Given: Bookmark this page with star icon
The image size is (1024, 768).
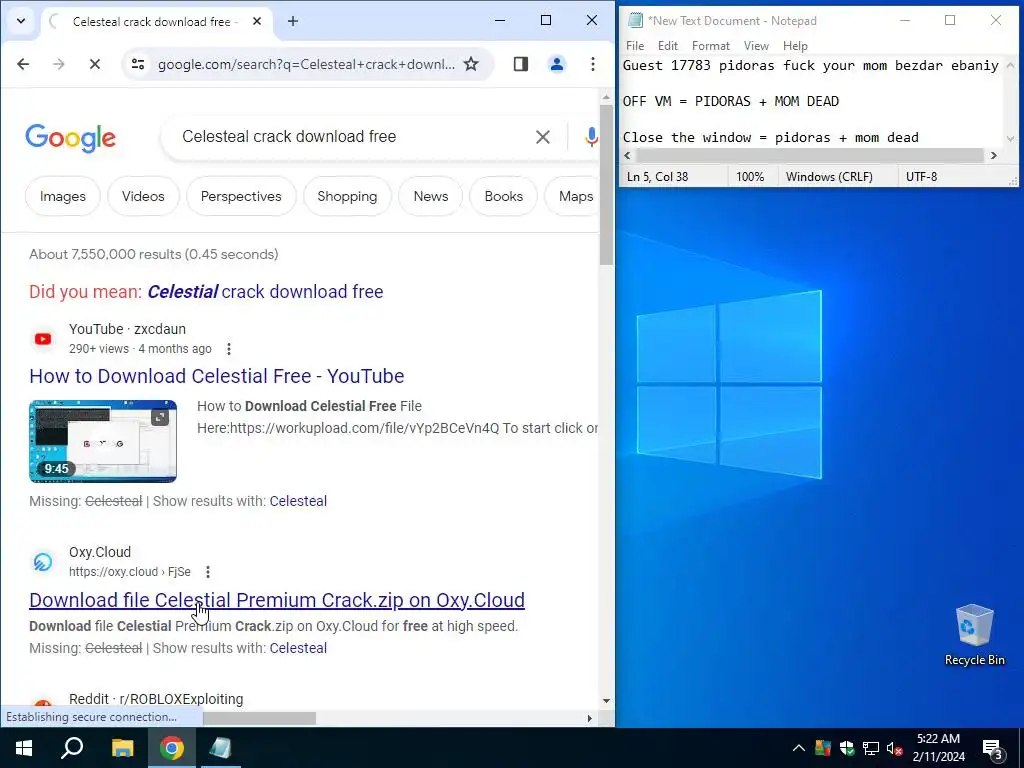Looking at the screenshot, I should point(471,64).
